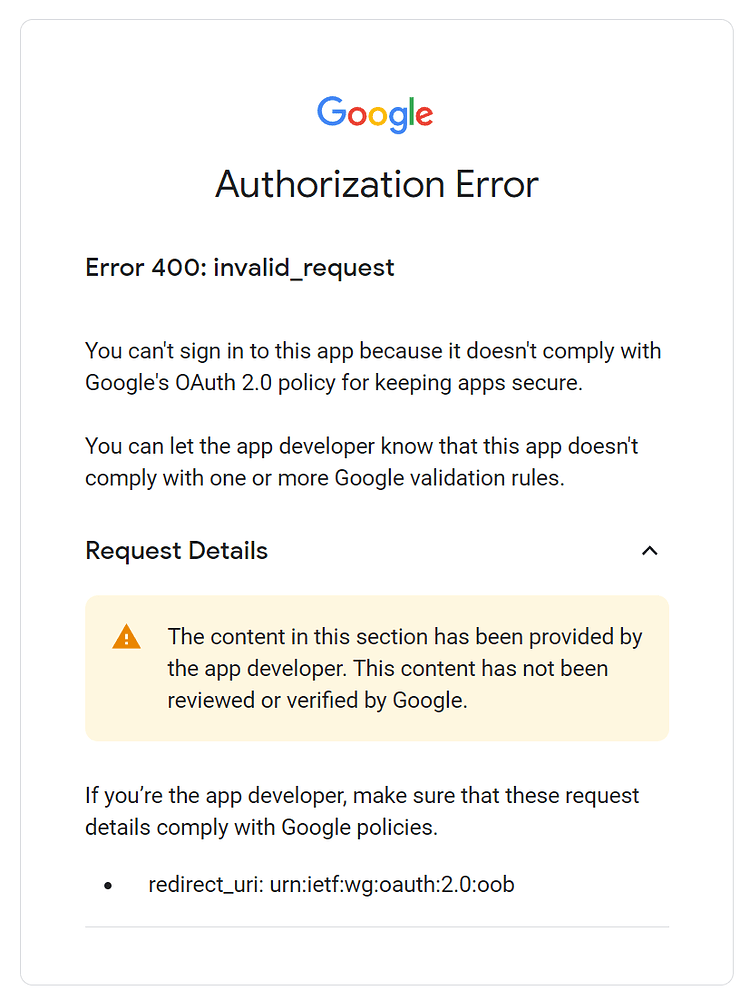The height and width of the screenshot is (1000, 750).
Task: Click the orange warning triangle icon
Action: tap(127, 637)
